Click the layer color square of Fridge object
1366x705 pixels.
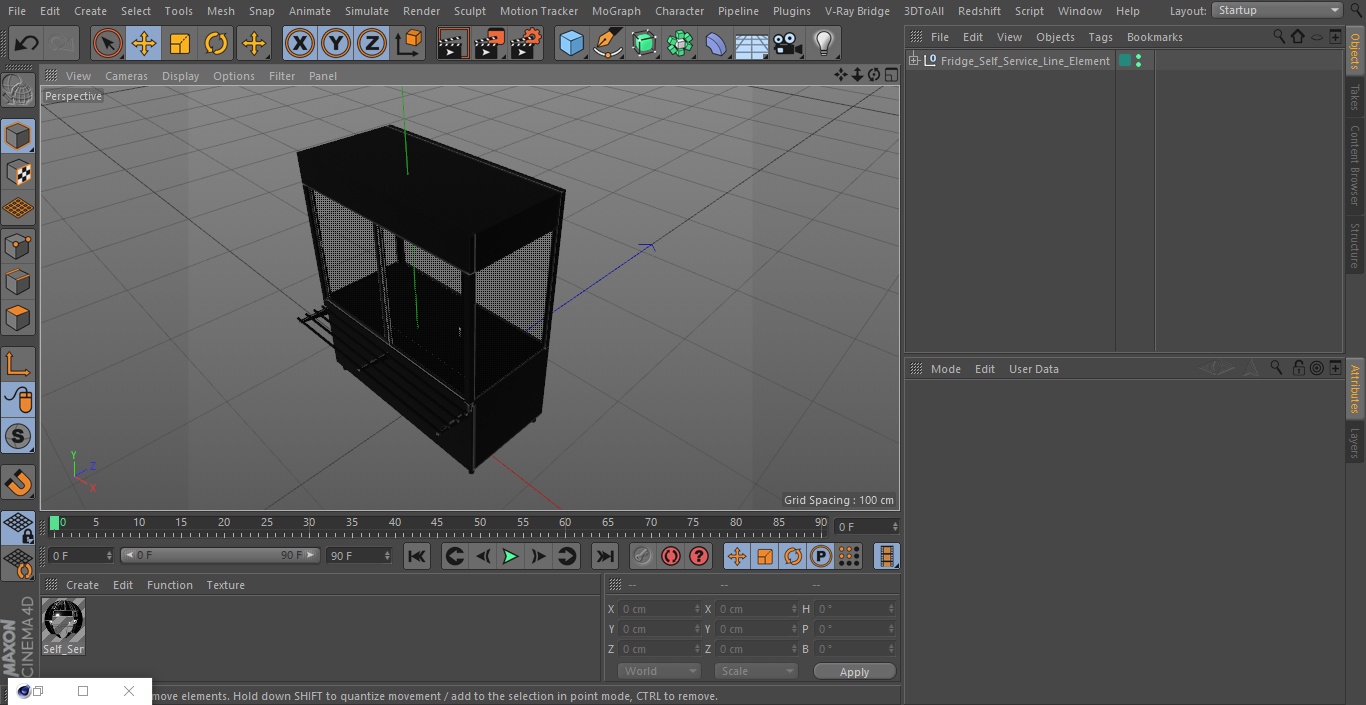[1125, 61]
